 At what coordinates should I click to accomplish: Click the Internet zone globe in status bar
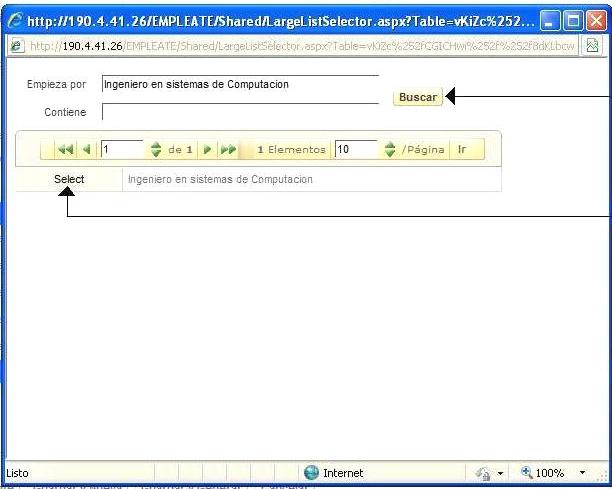[310, 473]
